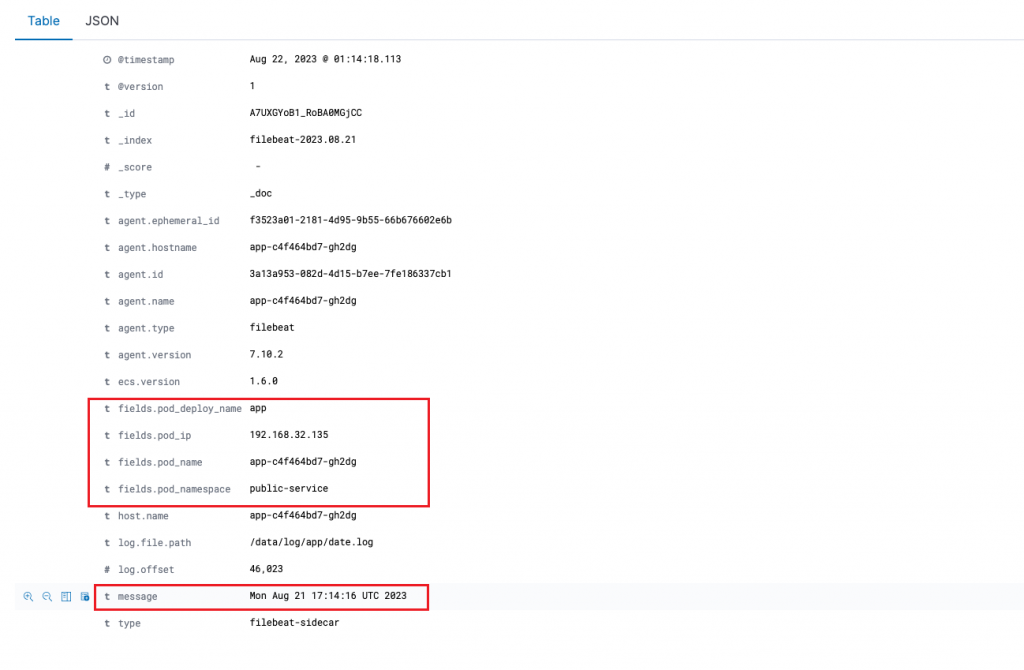Click the host.name field name
Screen dimensions: 1024x670
point(143,515)
